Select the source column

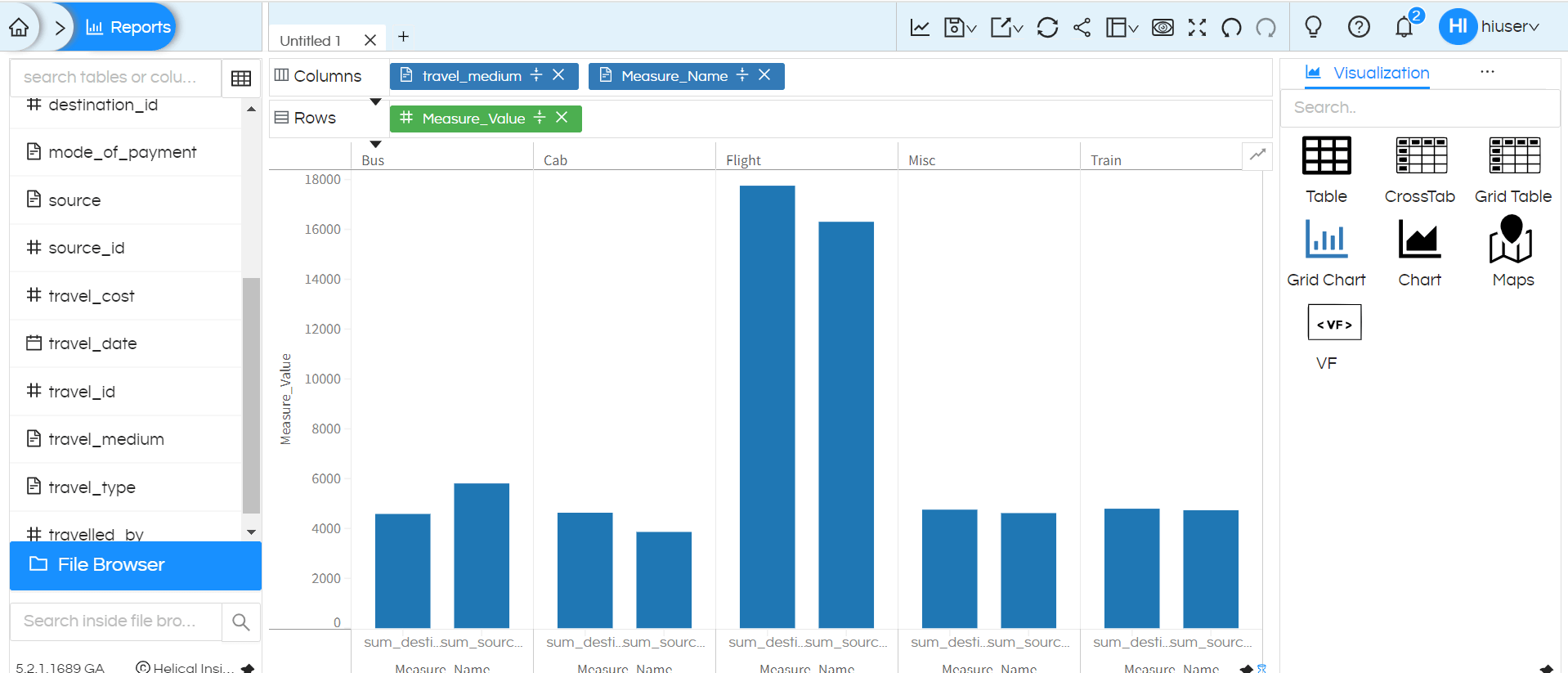(74, 200)
